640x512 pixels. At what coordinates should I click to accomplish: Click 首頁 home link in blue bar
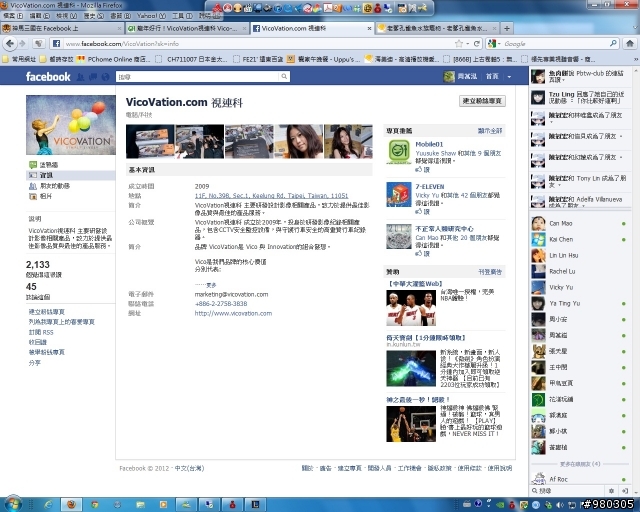492,76
